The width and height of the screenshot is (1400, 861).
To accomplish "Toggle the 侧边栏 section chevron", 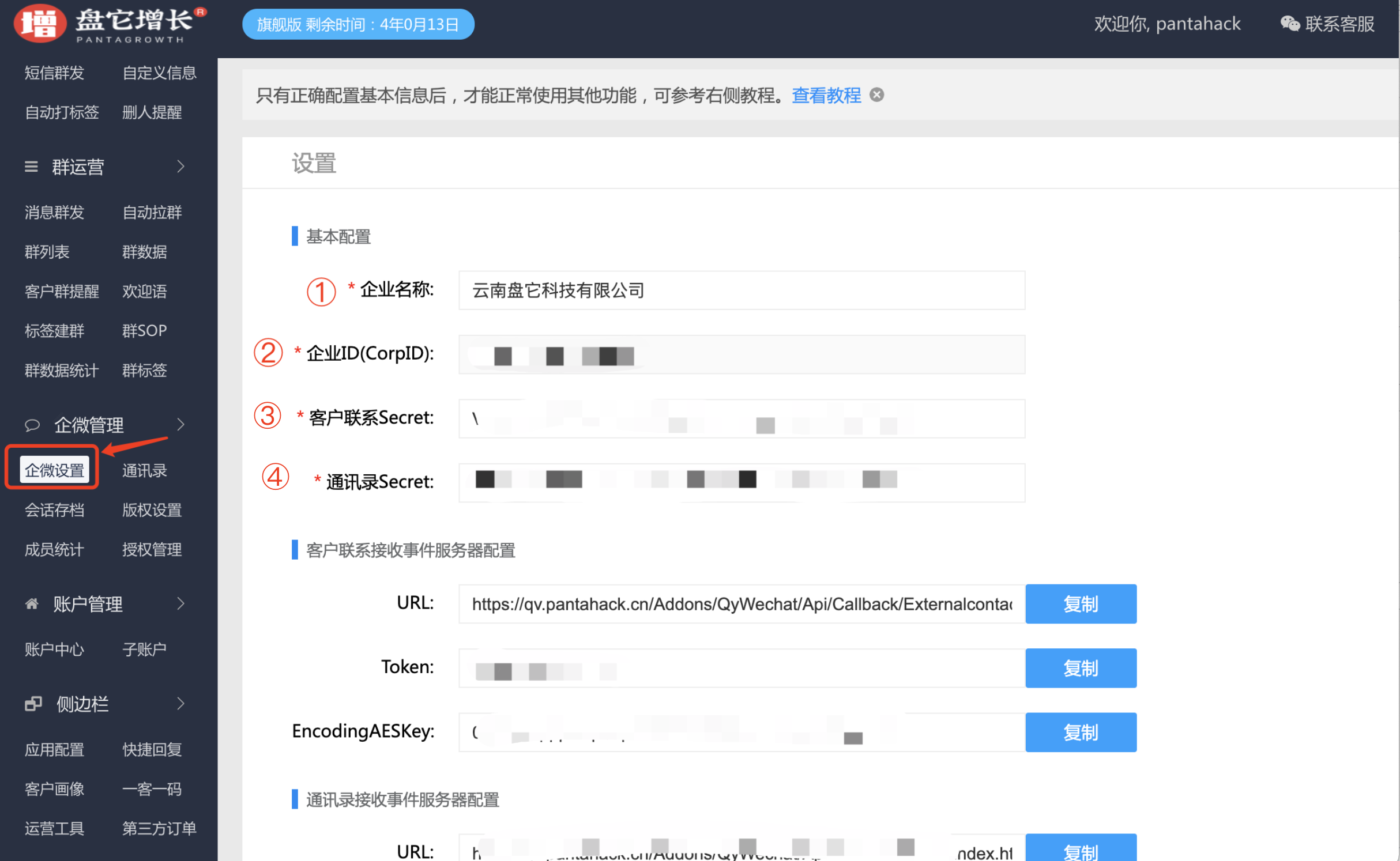I will point(180,704).
